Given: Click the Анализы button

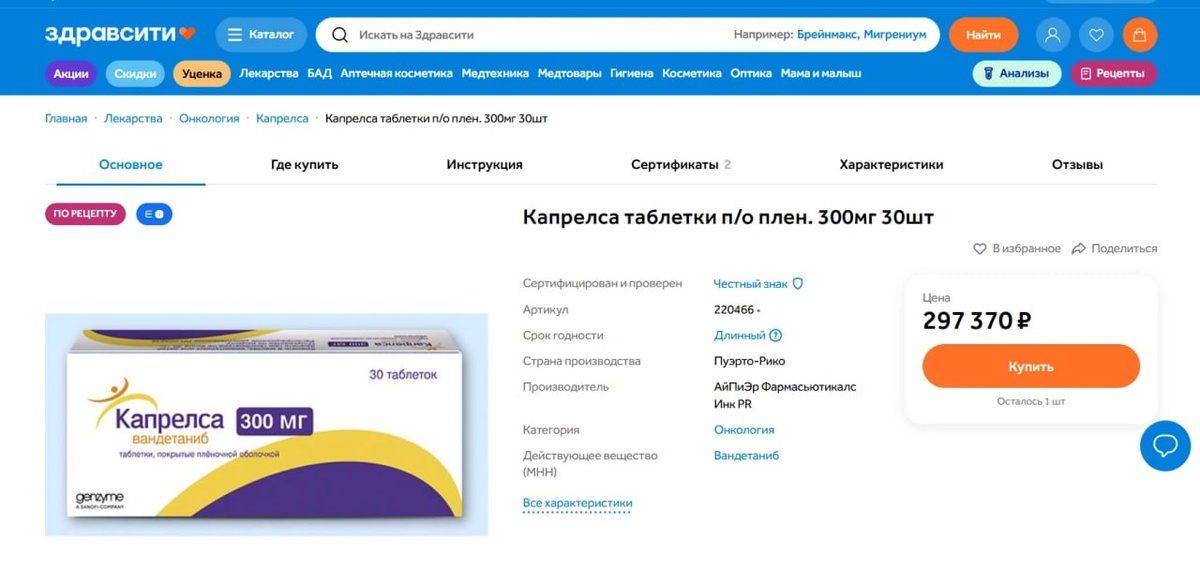Looking at the screenshot, I should (x=1017, y=73).
